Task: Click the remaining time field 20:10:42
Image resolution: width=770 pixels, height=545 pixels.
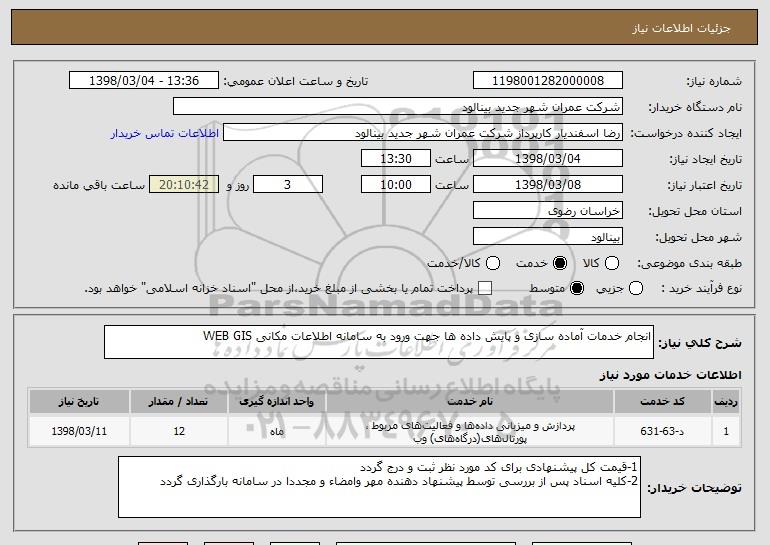Action: coord(184,185)
